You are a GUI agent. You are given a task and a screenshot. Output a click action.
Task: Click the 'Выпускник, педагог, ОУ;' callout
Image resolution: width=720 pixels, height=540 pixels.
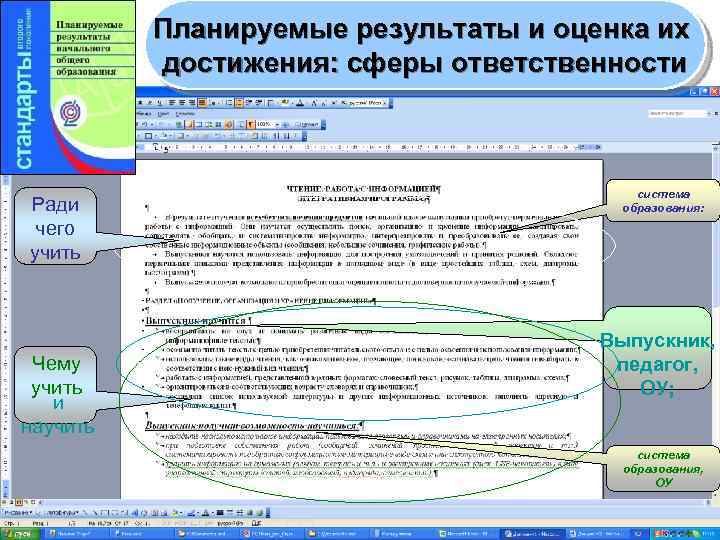tap(657, 350)
